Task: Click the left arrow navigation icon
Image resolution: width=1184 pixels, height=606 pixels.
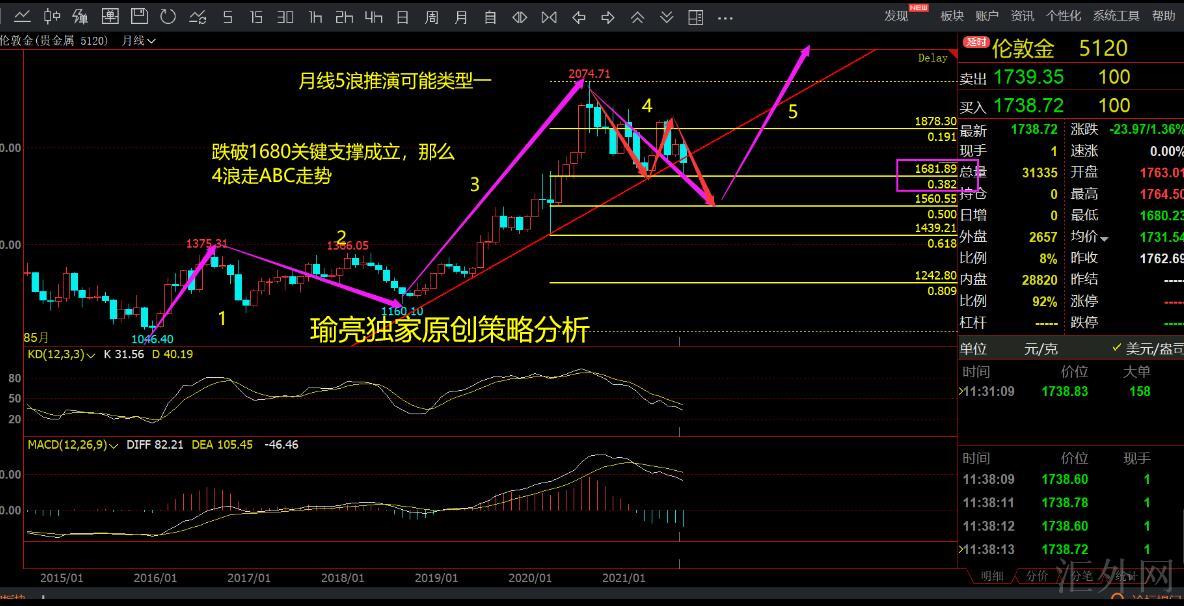Action: 579,16
